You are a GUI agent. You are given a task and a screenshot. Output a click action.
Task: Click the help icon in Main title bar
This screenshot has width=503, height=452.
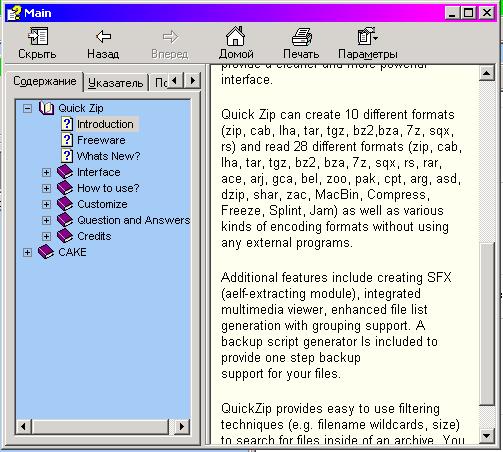tap(14, 13)
